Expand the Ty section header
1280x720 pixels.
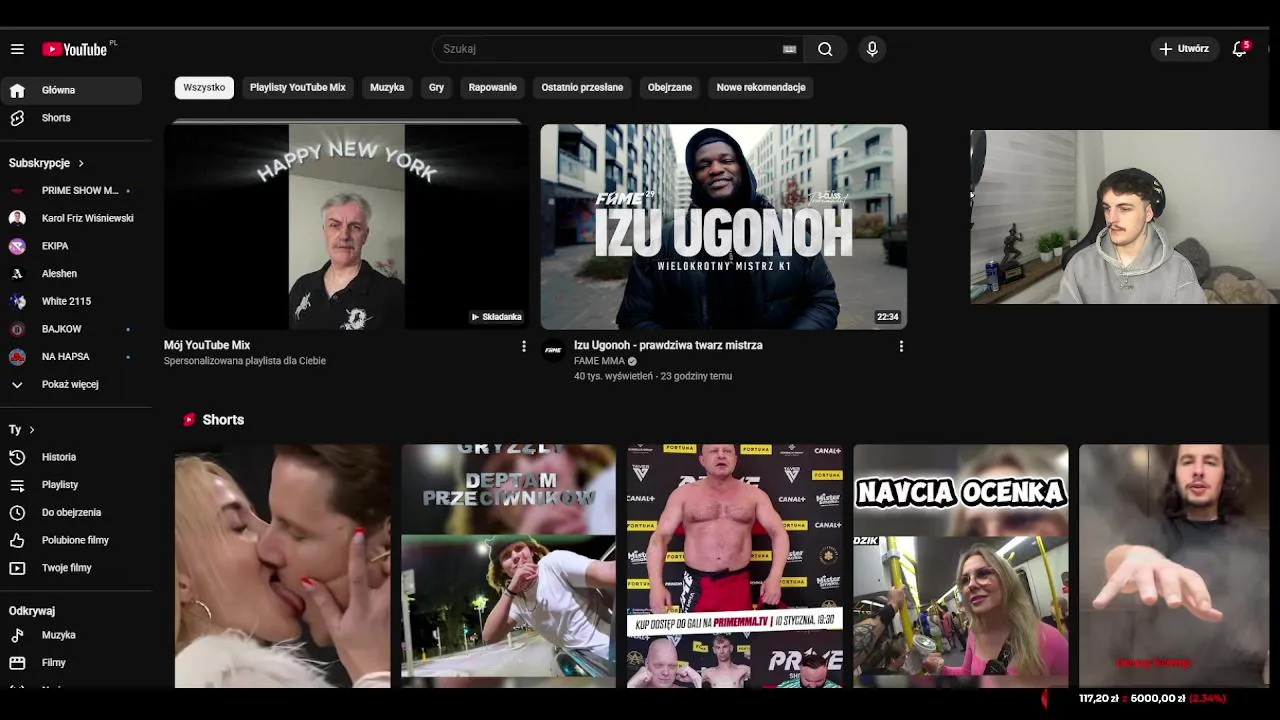click(22, 429)
